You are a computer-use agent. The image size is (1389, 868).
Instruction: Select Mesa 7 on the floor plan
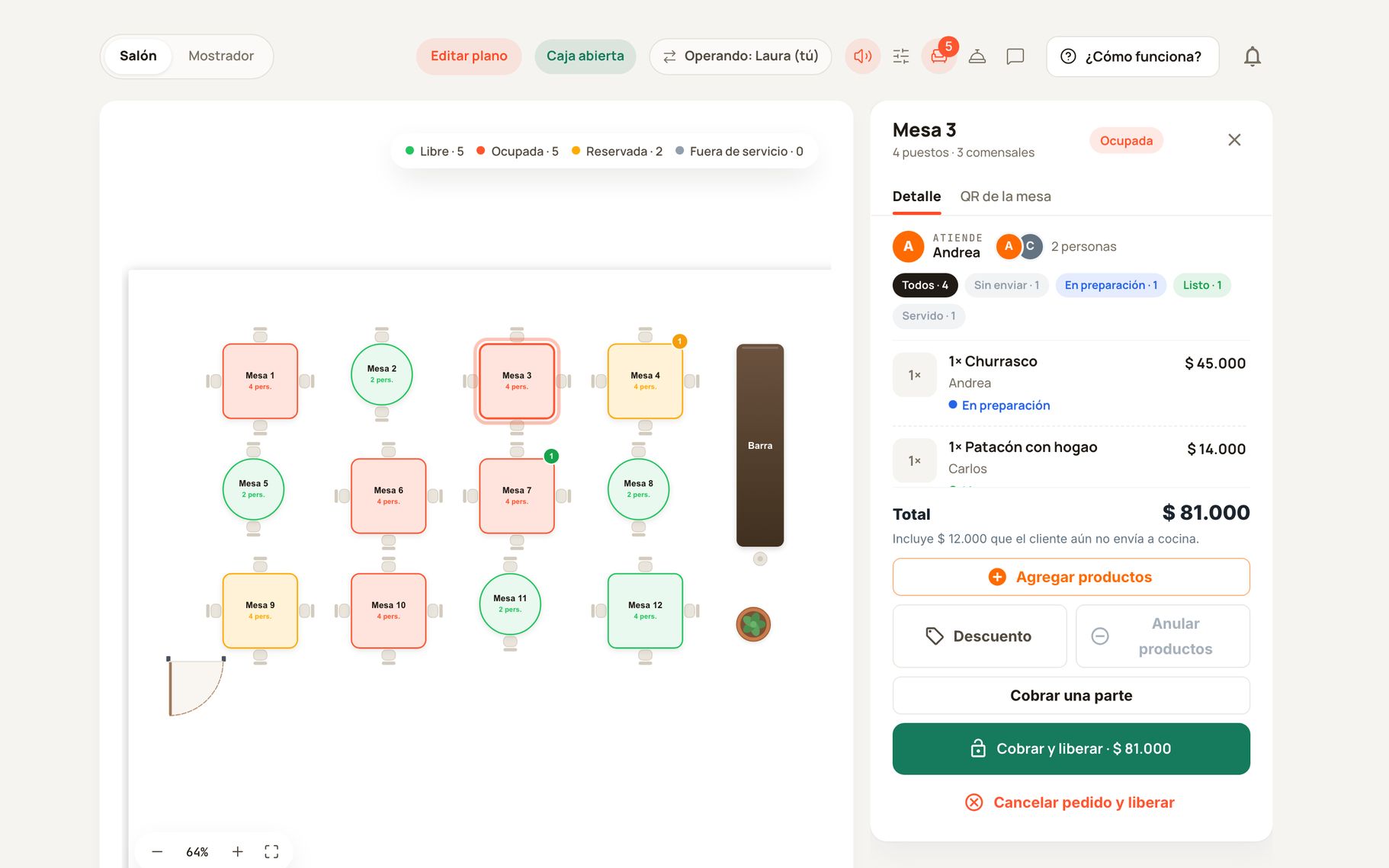pyautogui.click(x=517, y=495)
